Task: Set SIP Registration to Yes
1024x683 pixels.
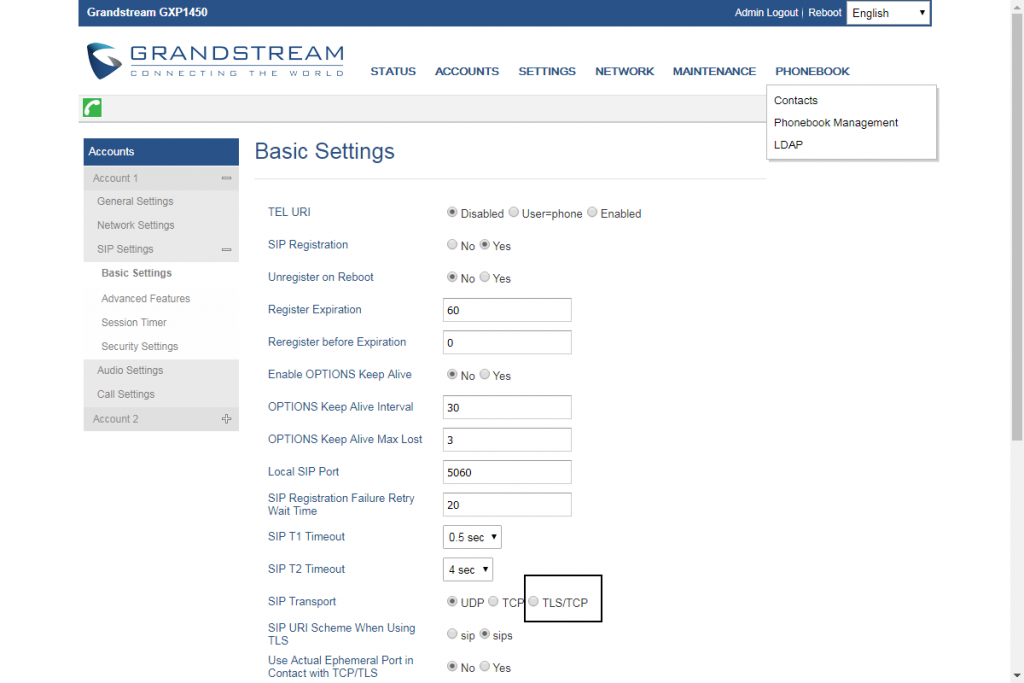Action: pos(485,245)
